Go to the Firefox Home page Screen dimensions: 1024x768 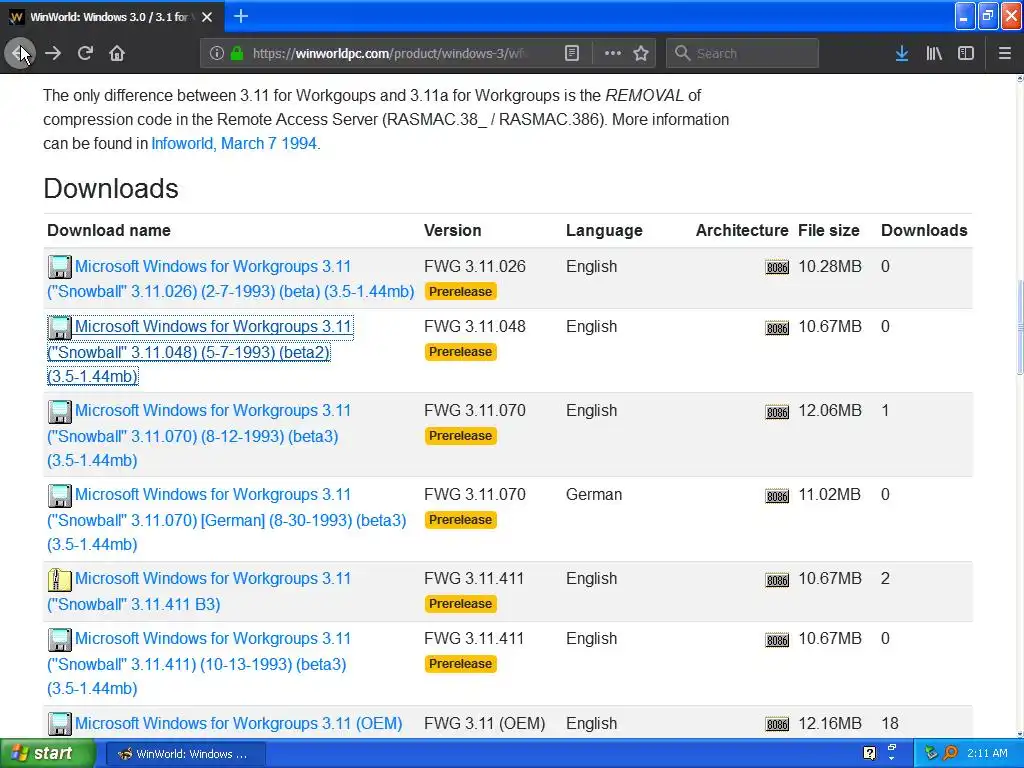pos(117,53)
